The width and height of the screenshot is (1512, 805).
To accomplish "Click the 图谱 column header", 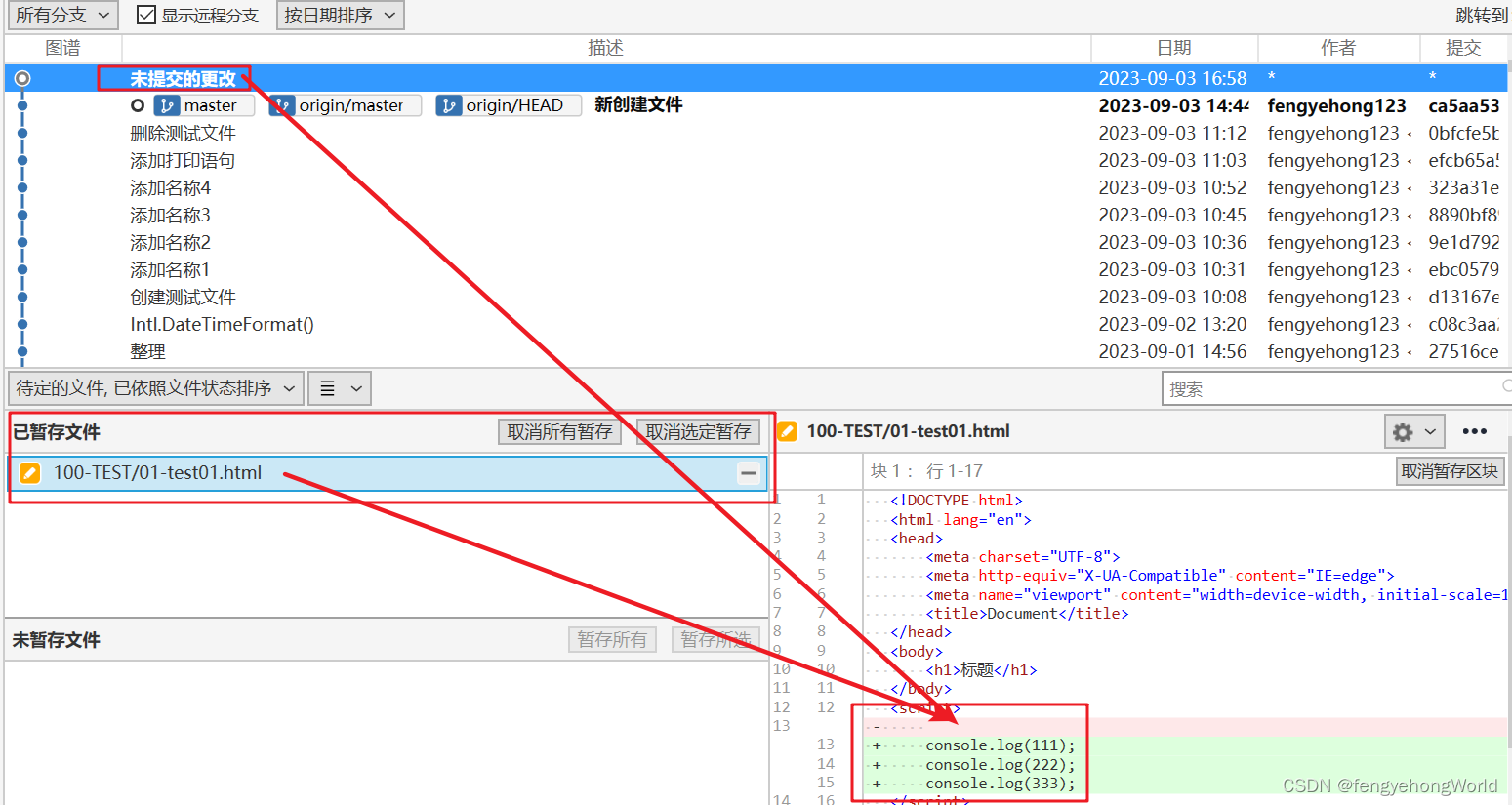I will coord(63,48).
